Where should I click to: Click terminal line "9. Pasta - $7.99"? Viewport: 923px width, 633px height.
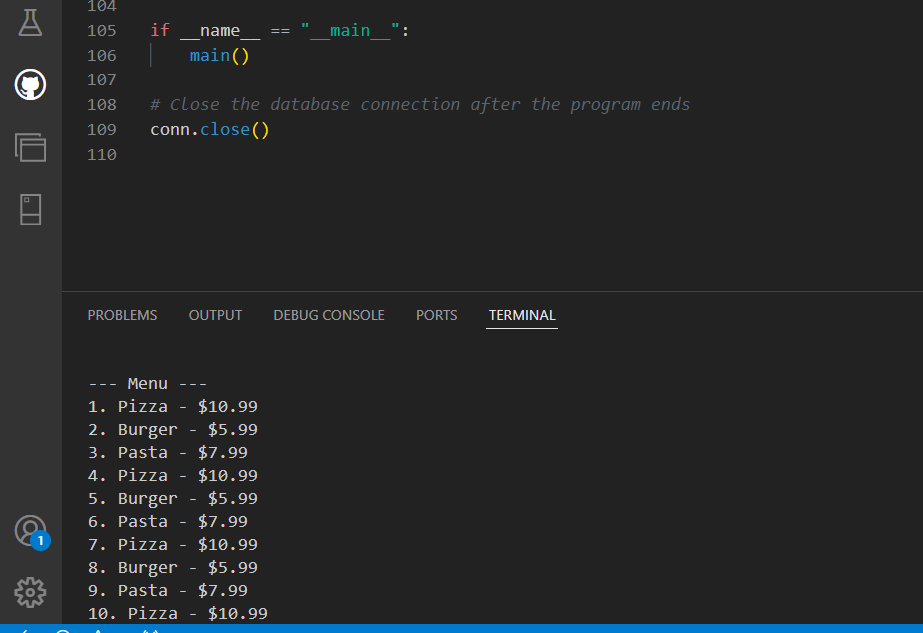coord(168,590)
